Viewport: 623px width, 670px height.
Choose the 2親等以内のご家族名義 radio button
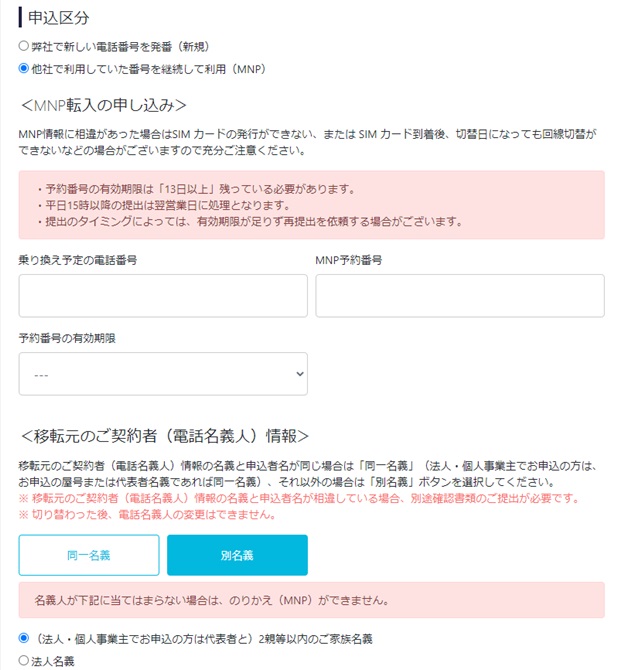[24, 638]
